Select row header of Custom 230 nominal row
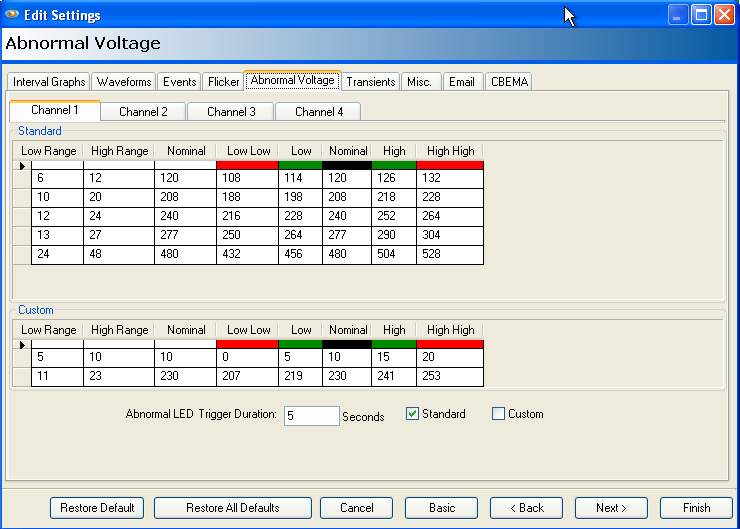This screenshot has width=740, height=529. point(22,377)
